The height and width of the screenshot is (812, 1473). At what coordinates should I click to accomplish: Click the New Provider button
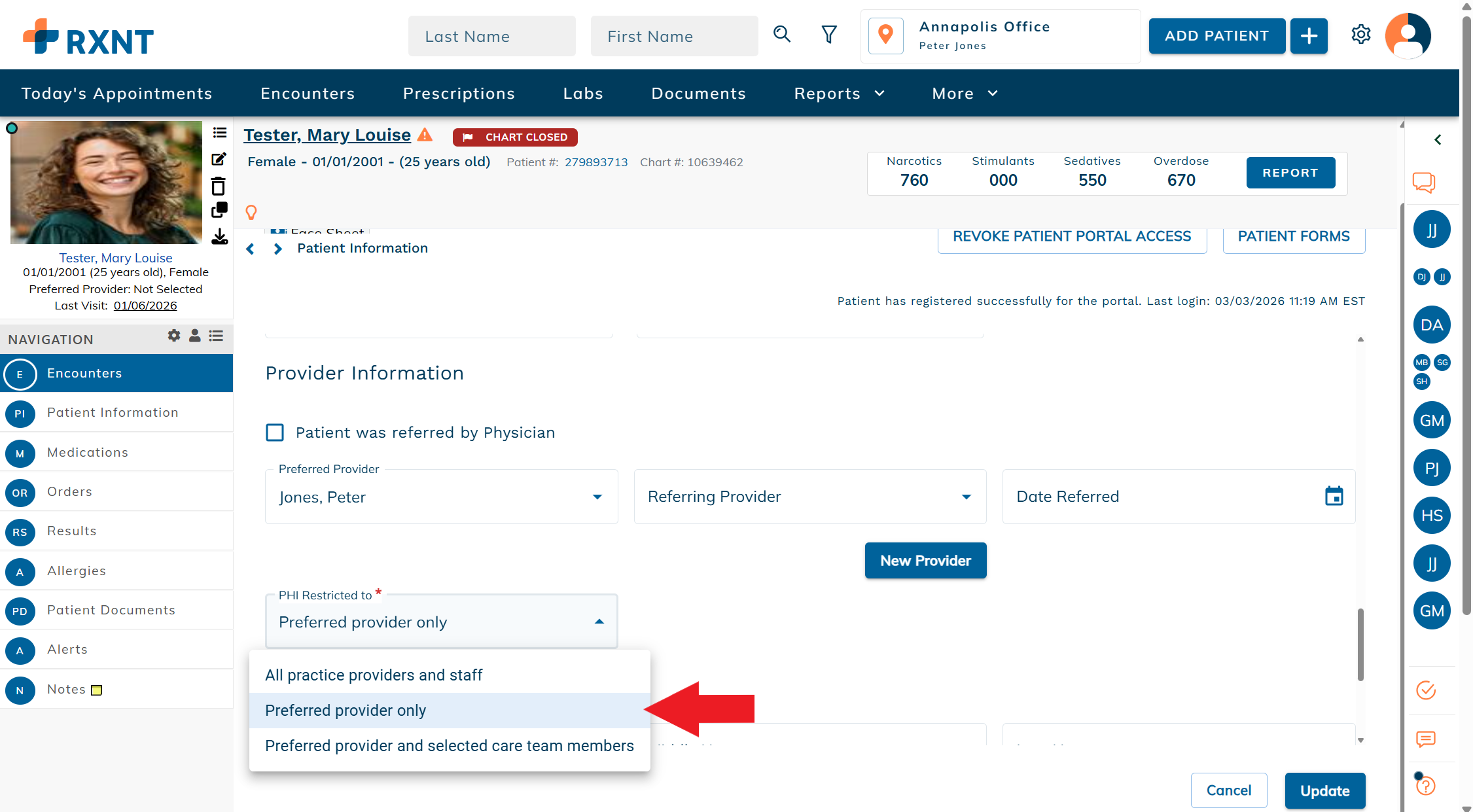(925, 560)
